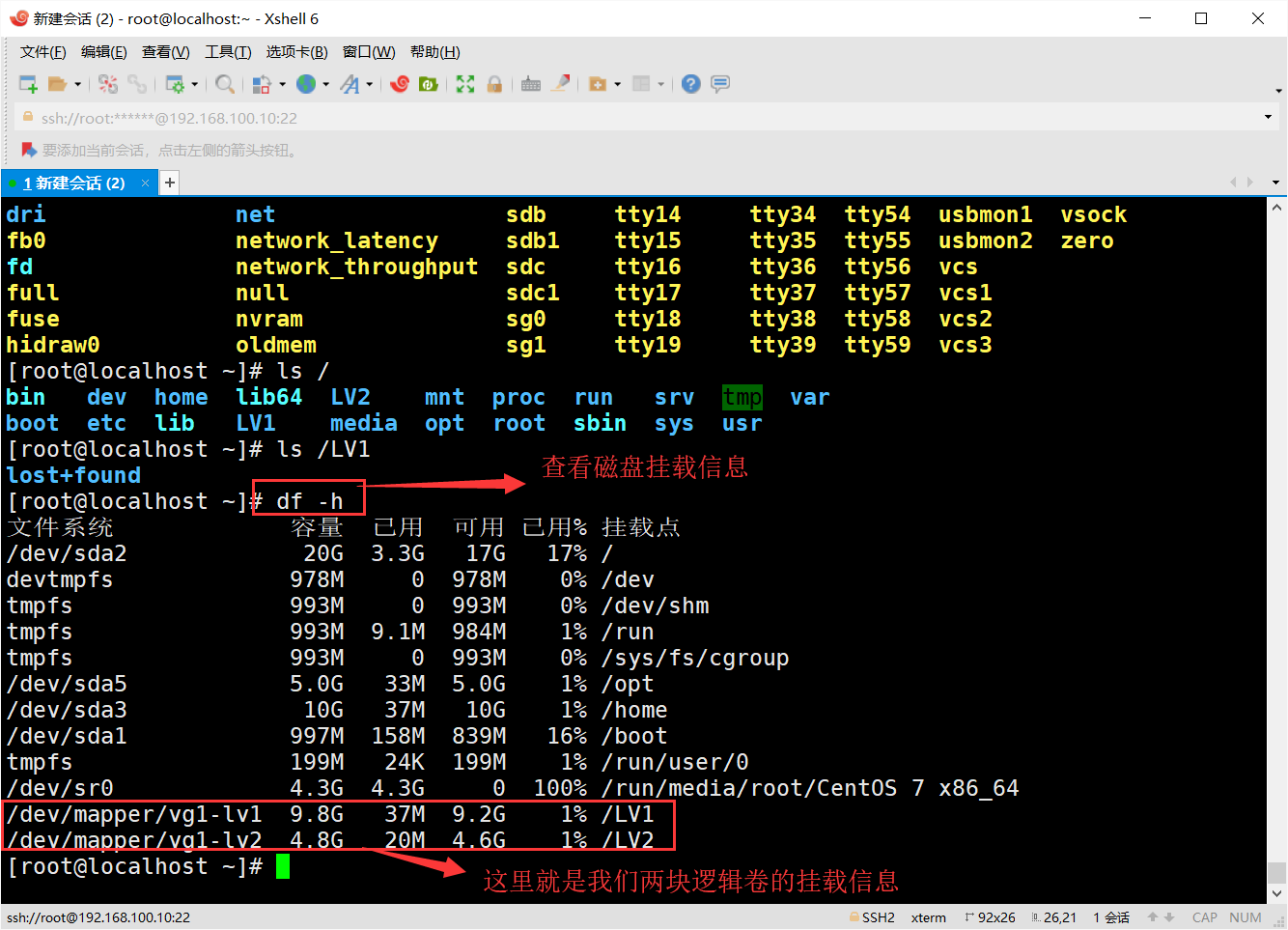This screenshot has height=930, width=1288.
Task: Click the /dev/mapper/vg1-lv1 row text
Action: [x=134, y=814]
